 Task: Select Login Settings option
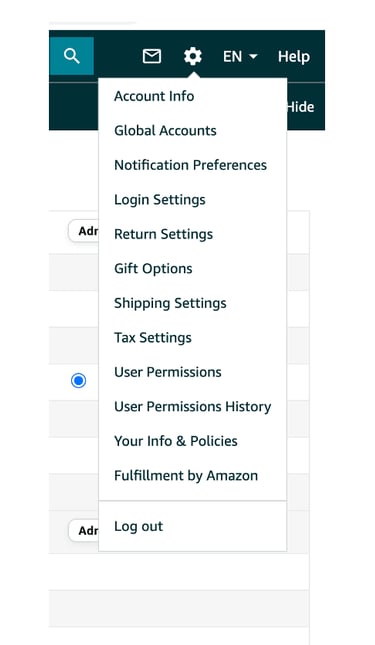click(x=160, y=200)
